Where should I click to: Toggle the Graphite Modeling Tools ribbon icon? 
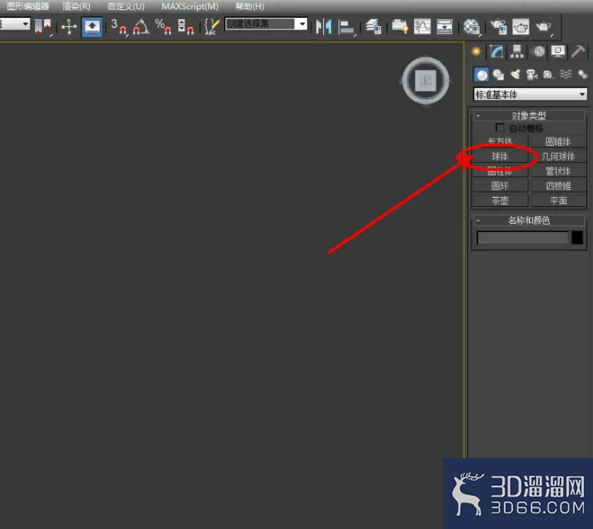[400, 26]
